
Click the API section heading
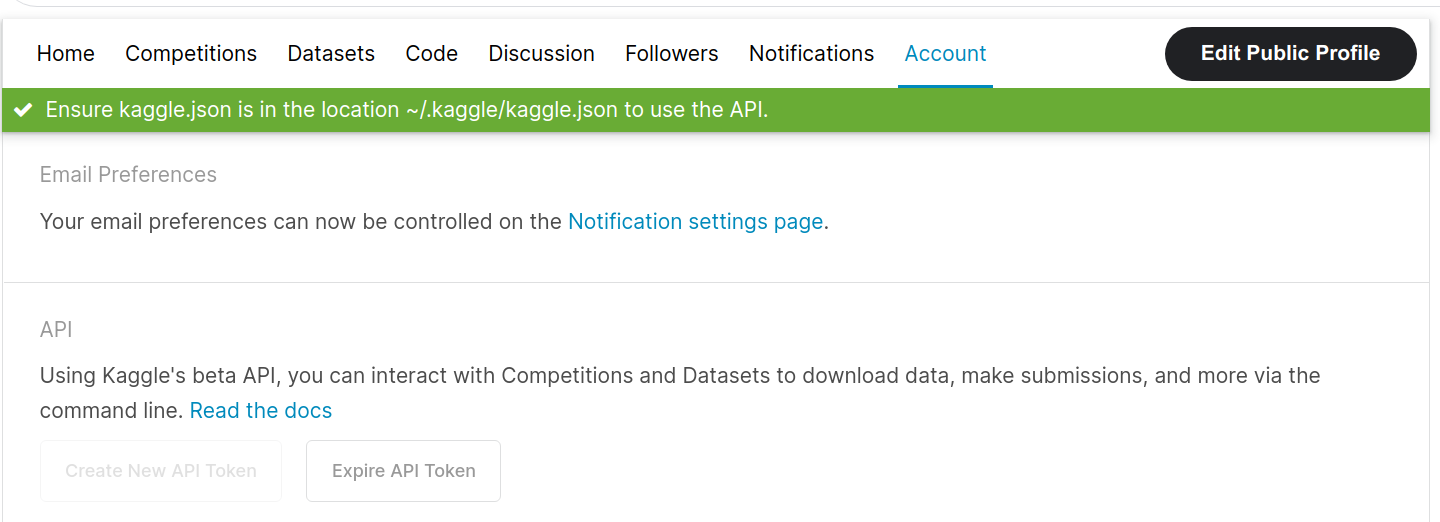point(56,330)
